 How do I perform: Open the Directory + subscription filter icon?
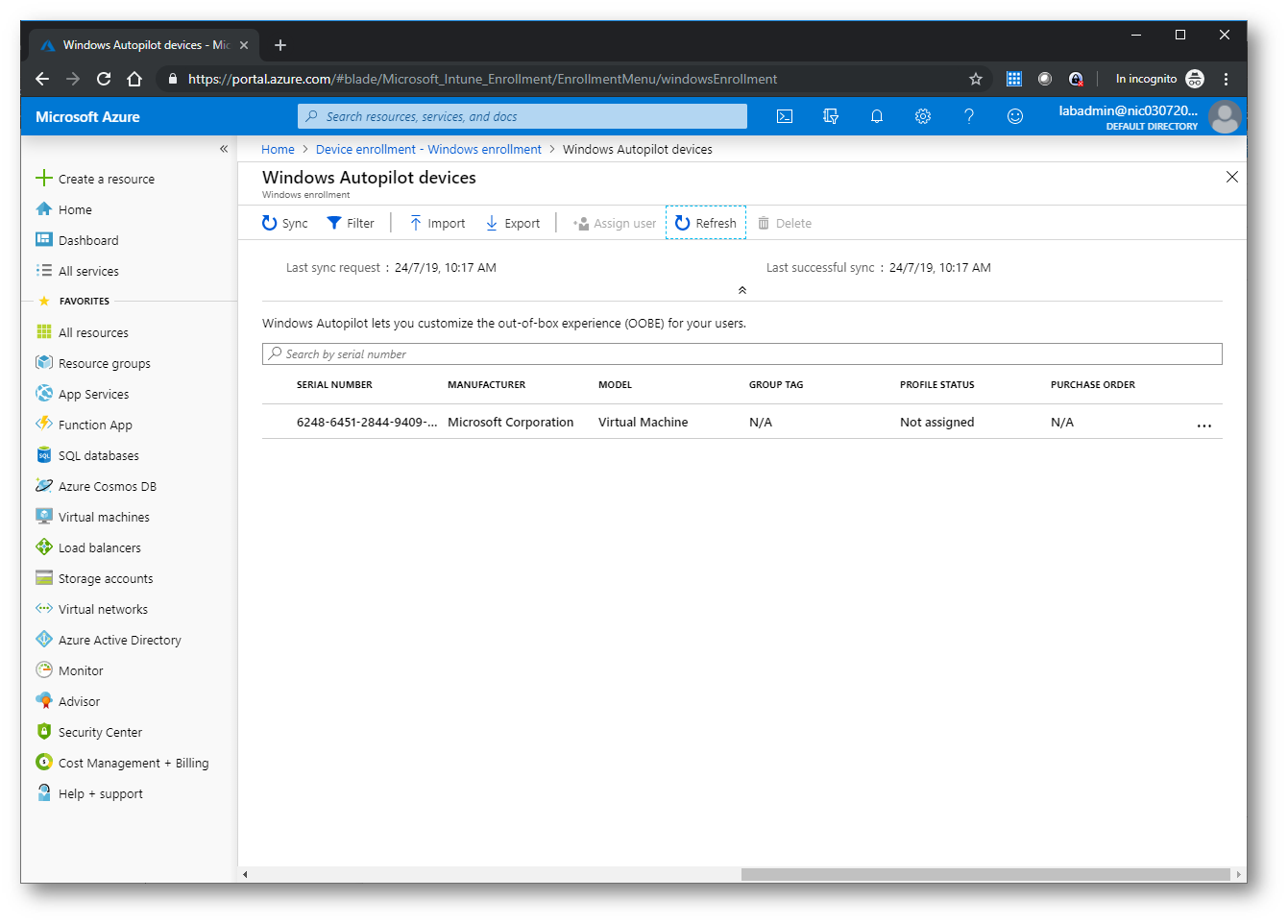(x=831, y=116)
